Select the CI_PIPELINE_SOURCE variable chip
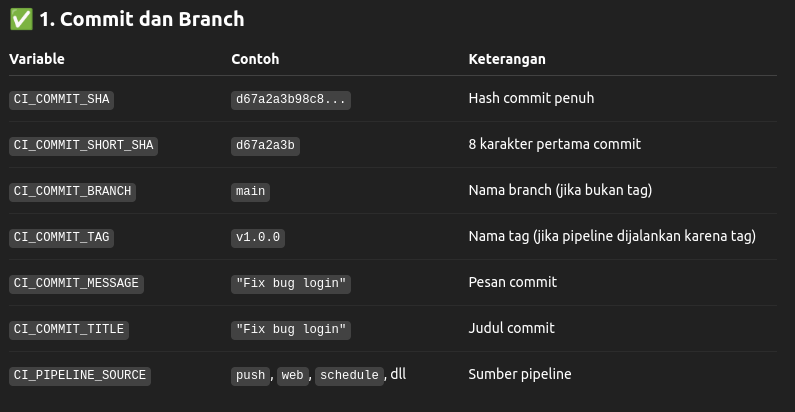Image resolution: width=795 pixels, height=412 pixels. [x=80, y=376]
